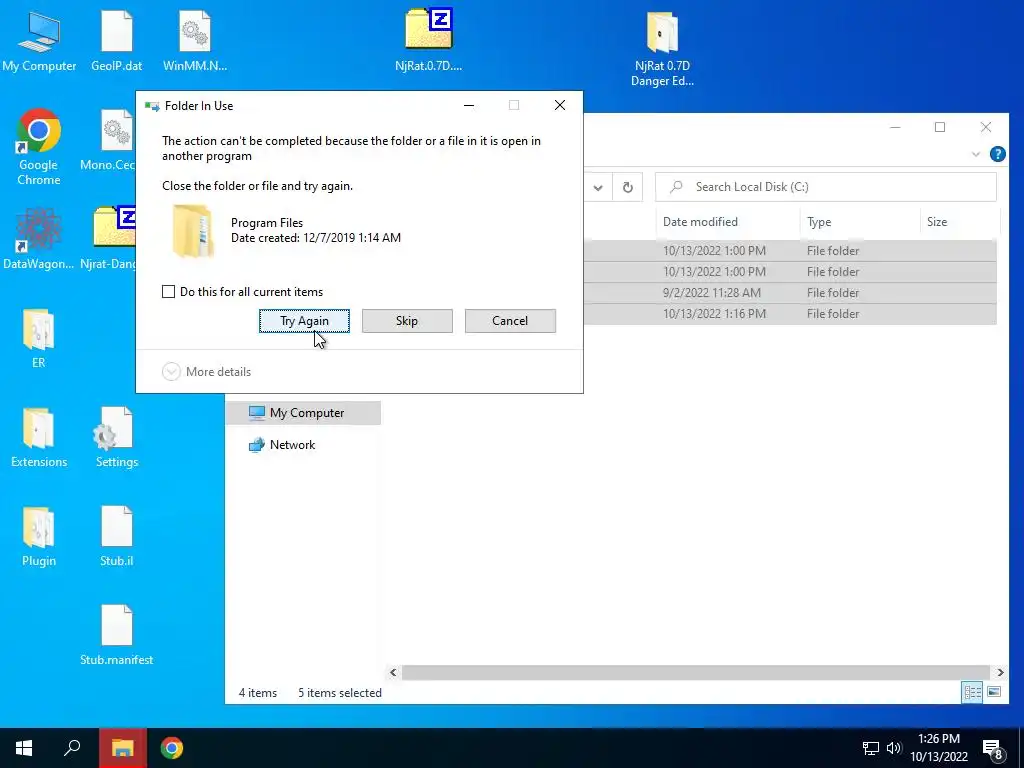1024x768 pixels.
Task: Click File Explorer taskbar icon
Action: 123,748
